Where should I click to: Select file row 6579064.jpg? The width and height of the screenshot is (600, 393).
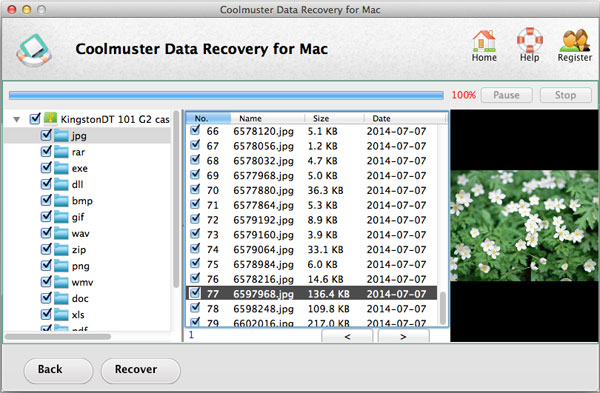[312, 249]
